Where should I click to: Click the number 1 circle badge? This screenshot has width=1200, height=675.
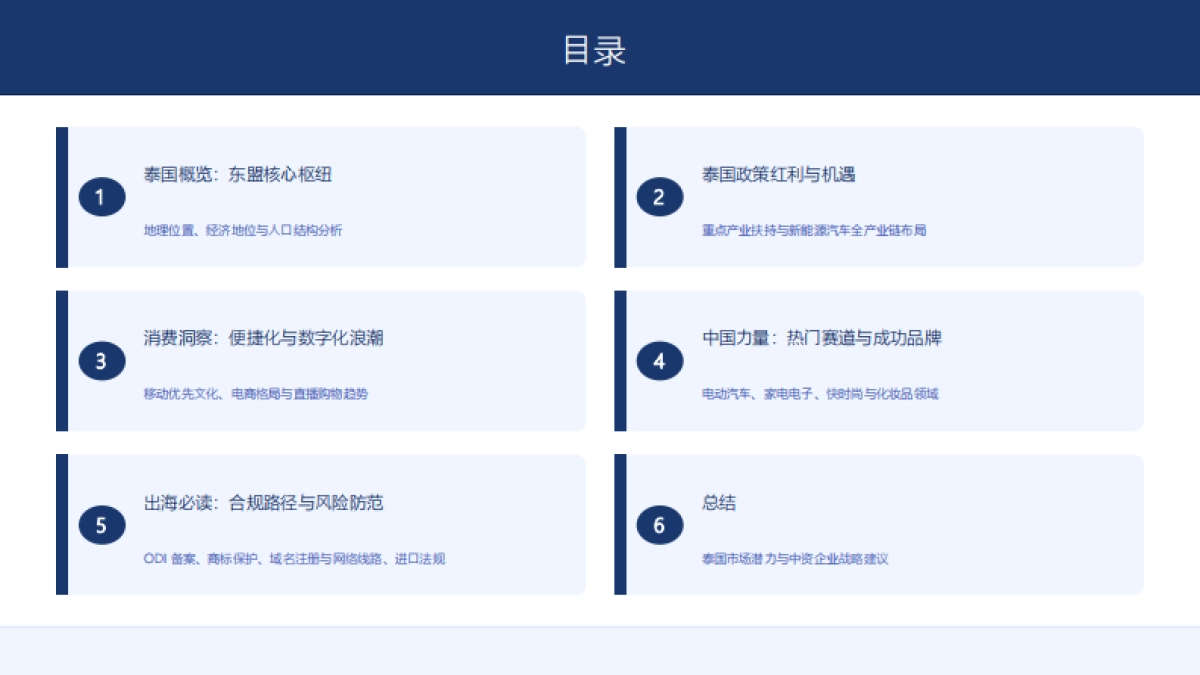click(101, 197)
